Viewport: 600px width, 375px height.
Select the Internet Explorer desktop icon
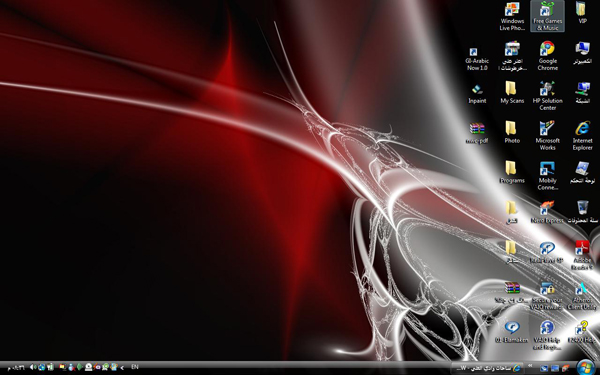[x=582, y=135]
